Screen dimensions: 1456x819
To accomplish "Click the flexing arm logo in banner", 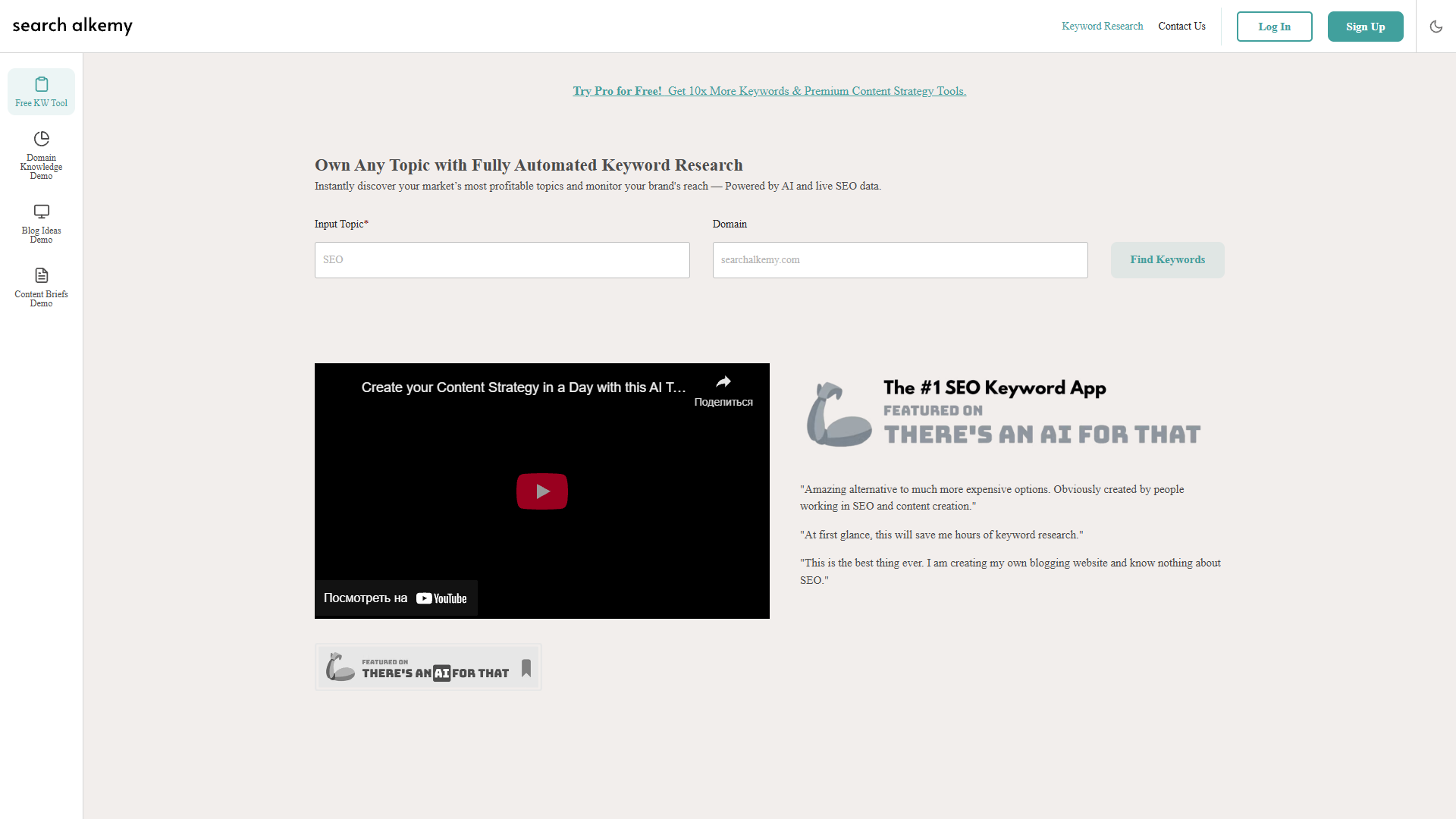I will 839,414.
